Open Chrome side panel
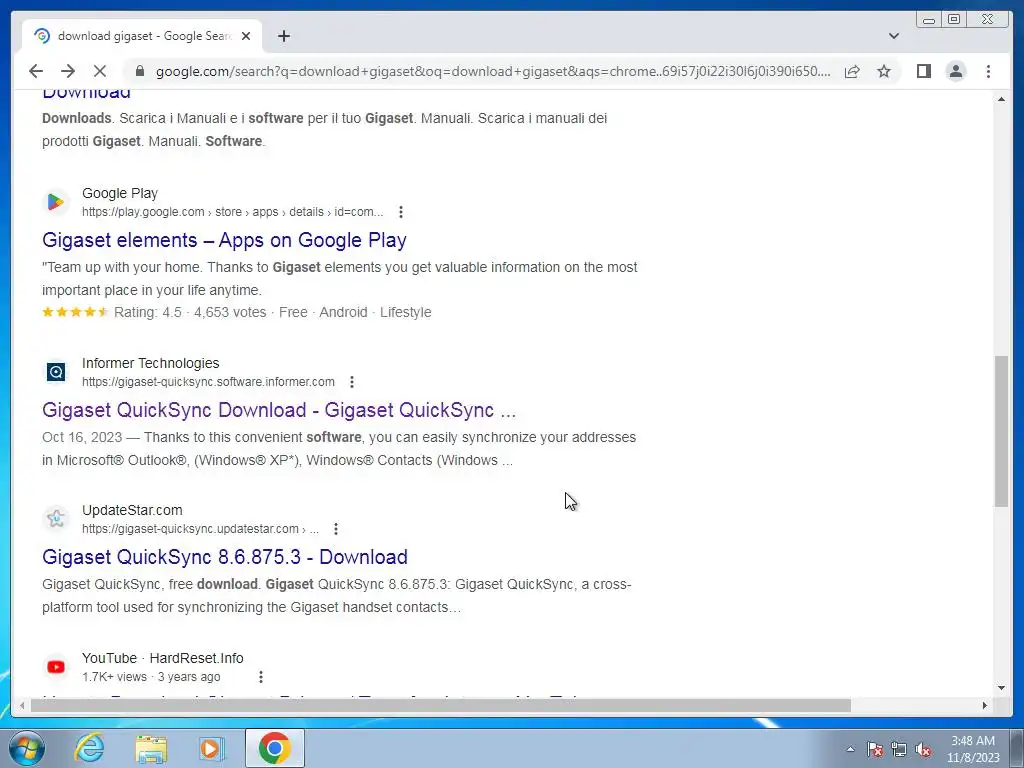The height and width of the screenshot is (768, 1024). point(923,71)
